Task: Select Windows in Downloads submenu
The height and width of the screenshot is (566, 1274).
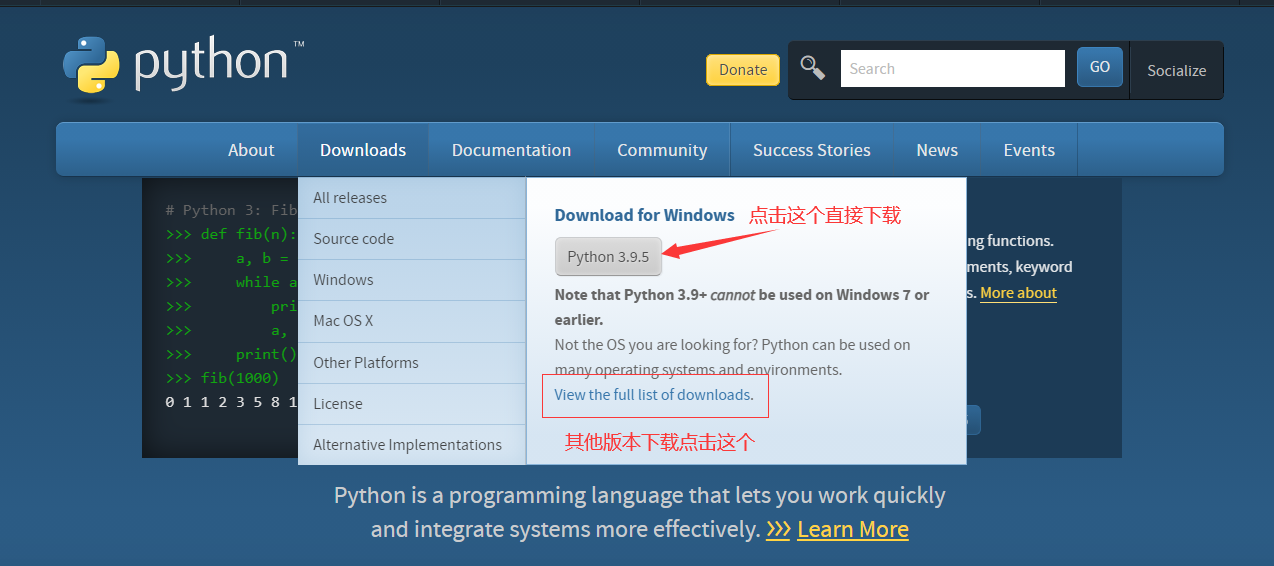Action: [412, 280]
